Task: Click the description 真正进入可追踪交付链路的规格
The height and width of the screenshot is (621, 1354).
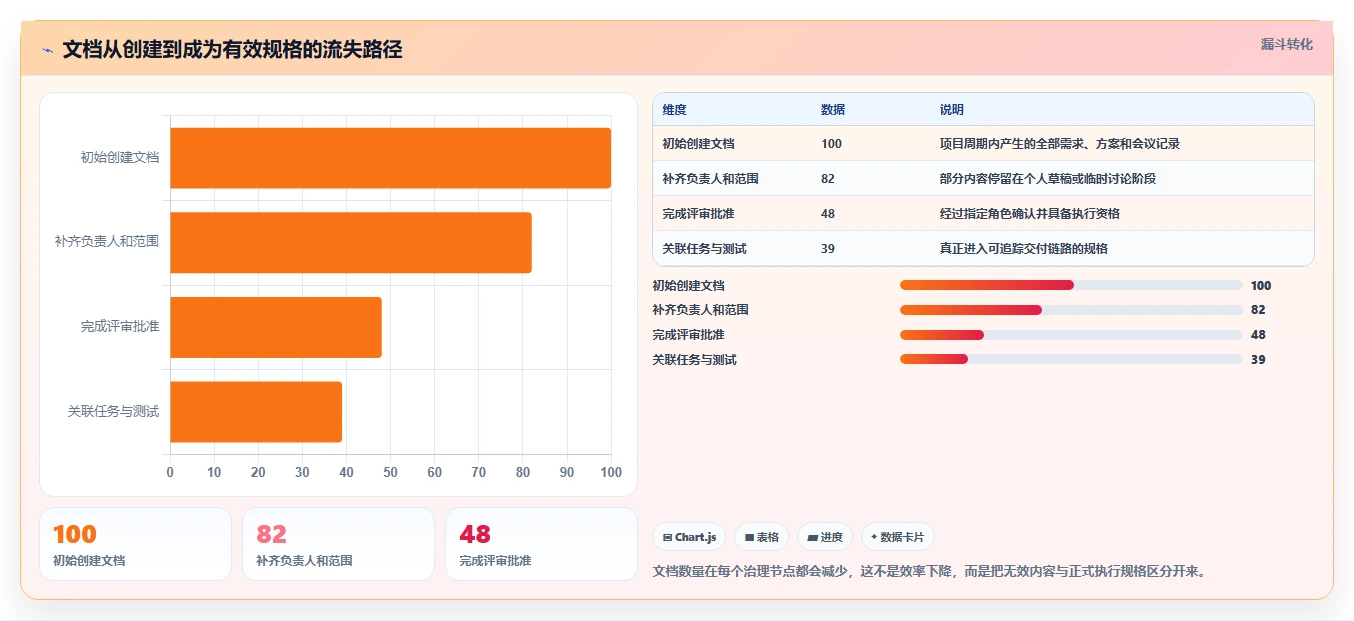Action: (1024, 249)
